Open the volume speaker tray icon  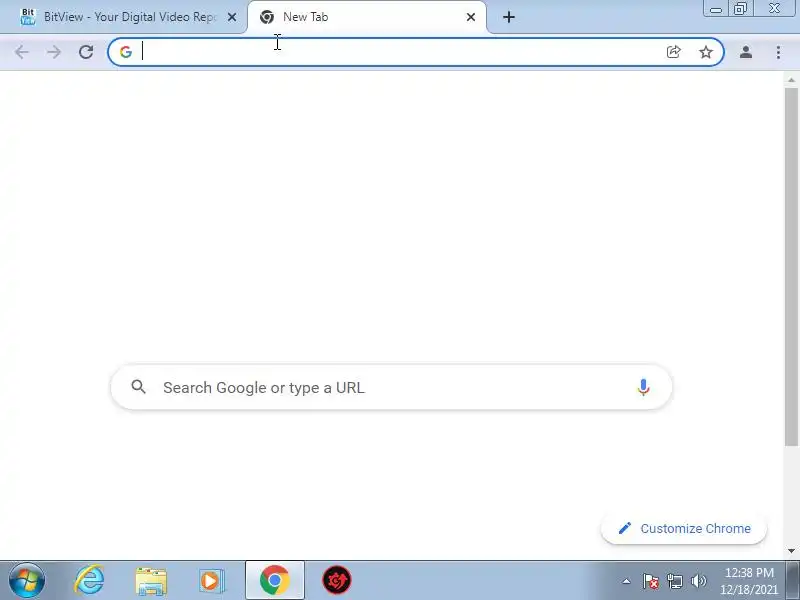(698, 581)
